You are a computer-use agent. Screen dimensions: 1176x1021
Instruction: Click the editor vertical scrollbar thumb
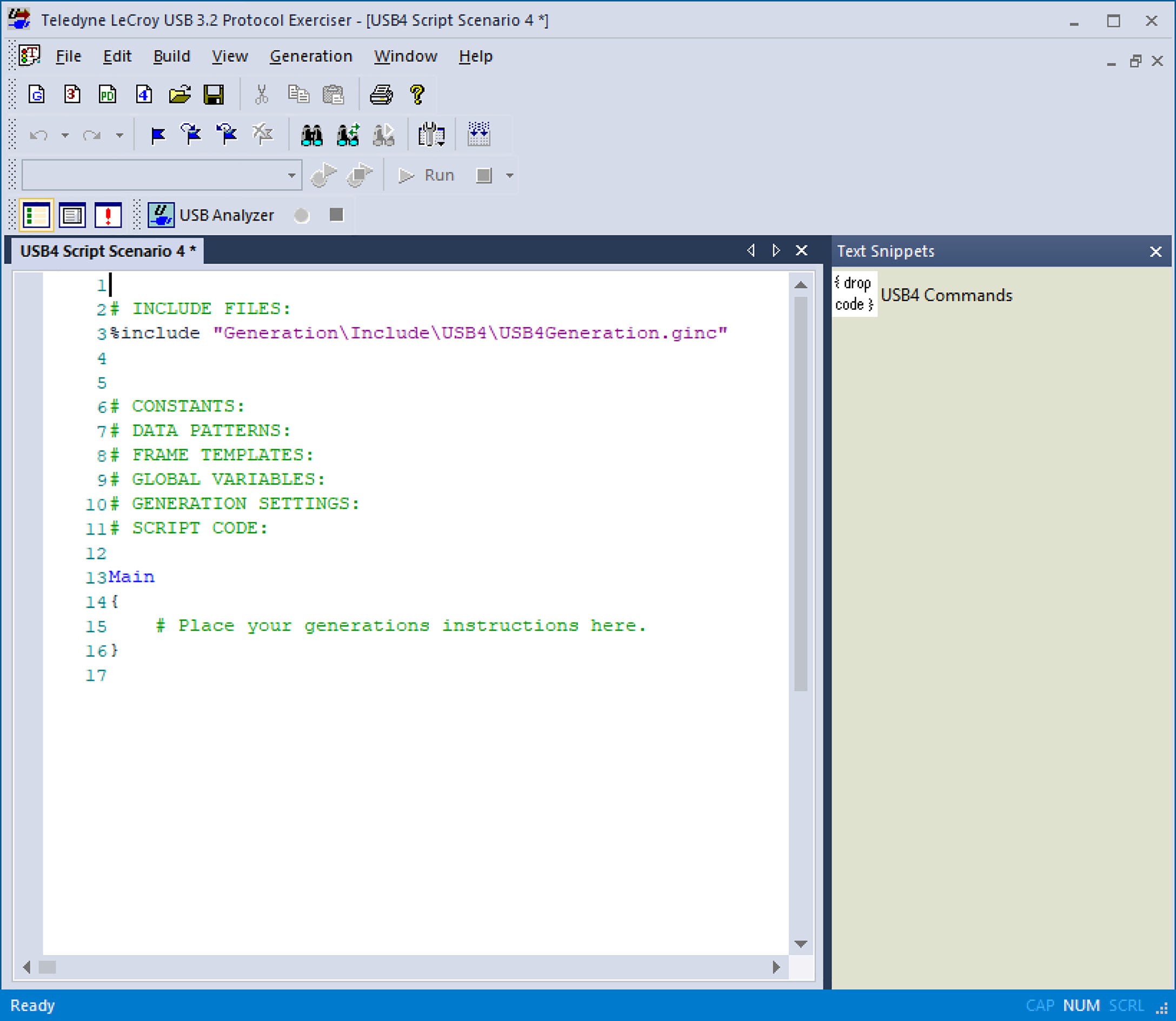tap(800, 493)
